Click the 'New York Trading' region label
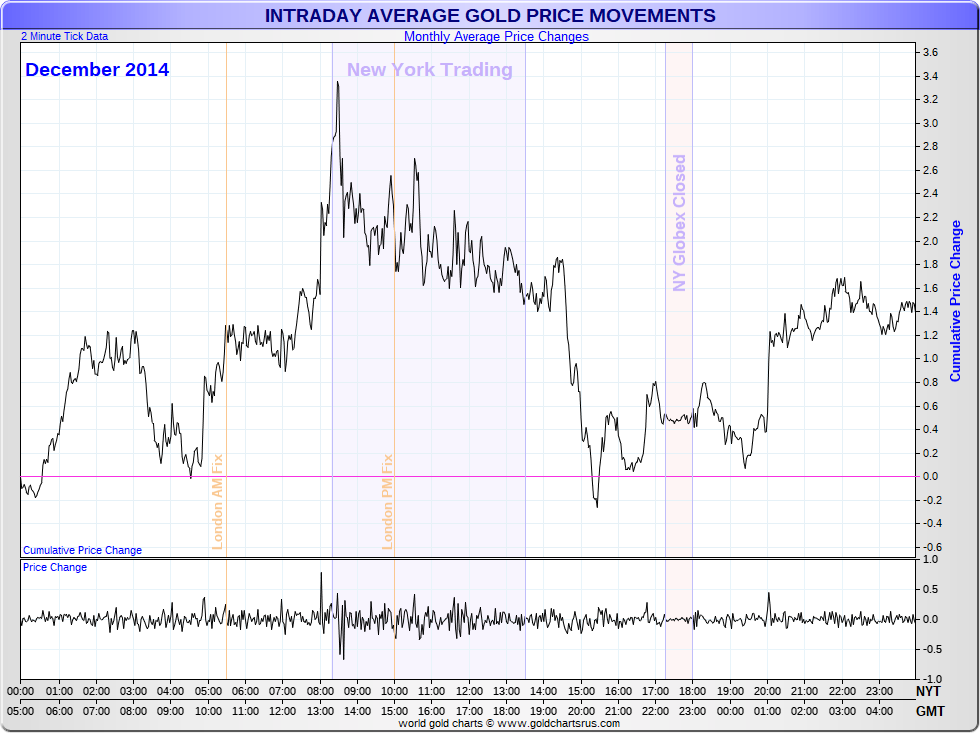980x733 pixels. pos(429,69)
